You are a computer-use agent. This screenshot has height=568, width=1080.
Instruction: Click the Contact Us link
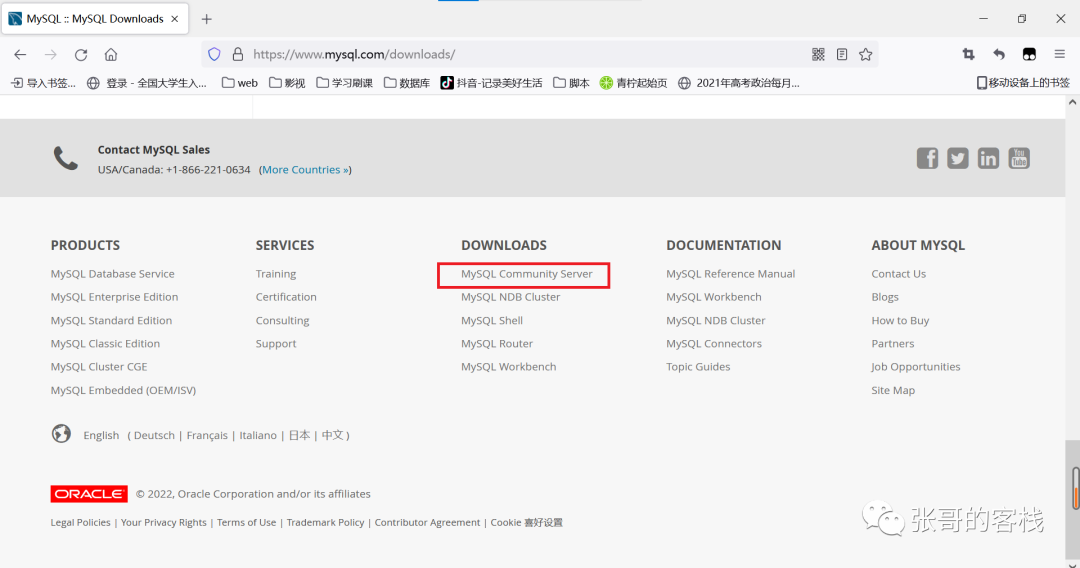coord(898,273)
